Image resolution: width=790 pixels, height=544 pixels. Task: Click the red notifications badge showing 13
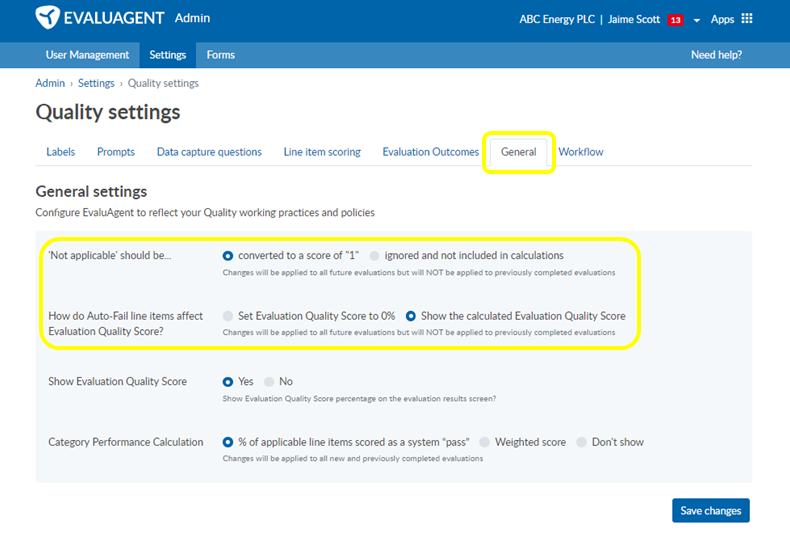675,20
